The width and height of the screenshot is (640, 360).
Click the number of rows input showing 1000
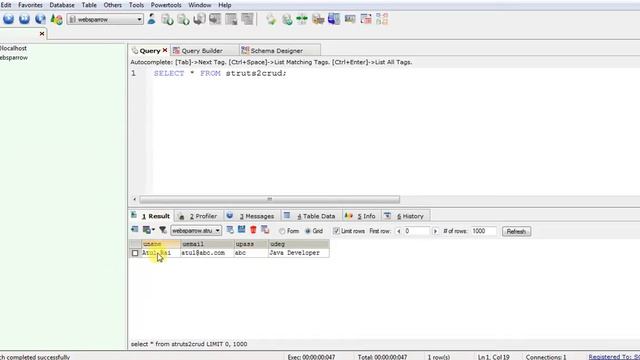(484, 231)
